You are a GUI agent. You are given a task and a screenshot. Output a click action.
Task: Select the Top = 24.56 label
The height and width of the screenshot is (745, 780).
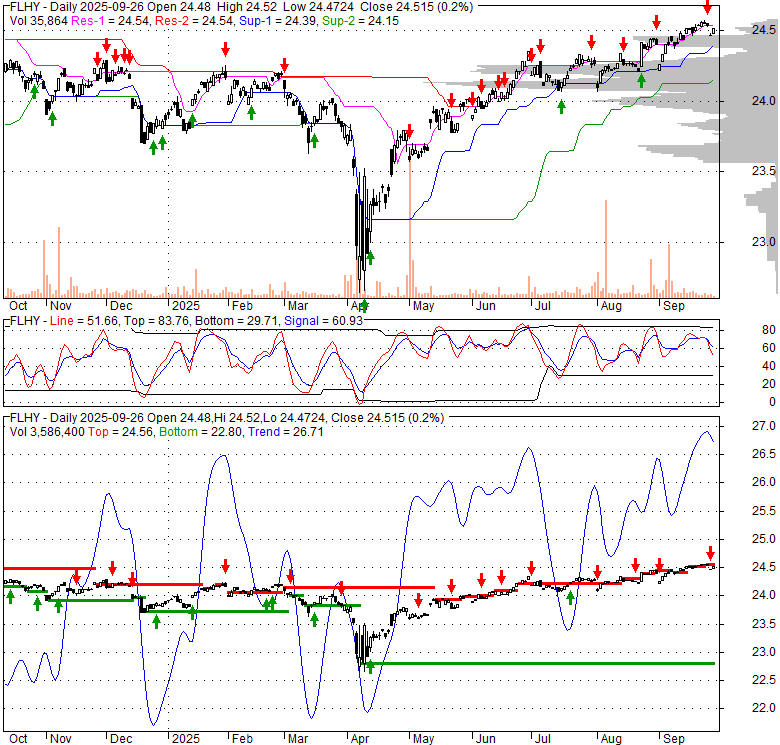click(121, 432)
